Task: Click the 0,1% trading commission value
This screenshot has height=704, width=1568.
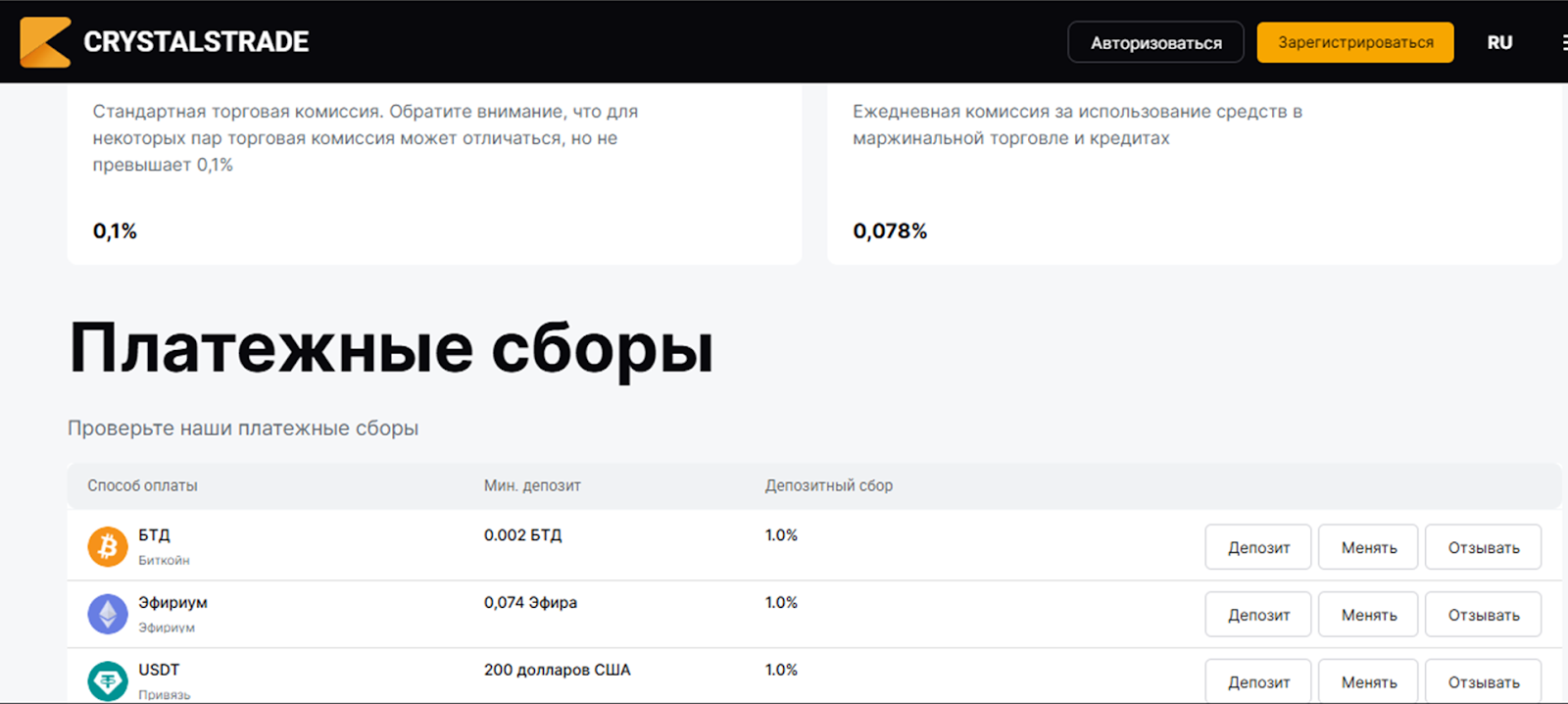Action: click(115, 231)
